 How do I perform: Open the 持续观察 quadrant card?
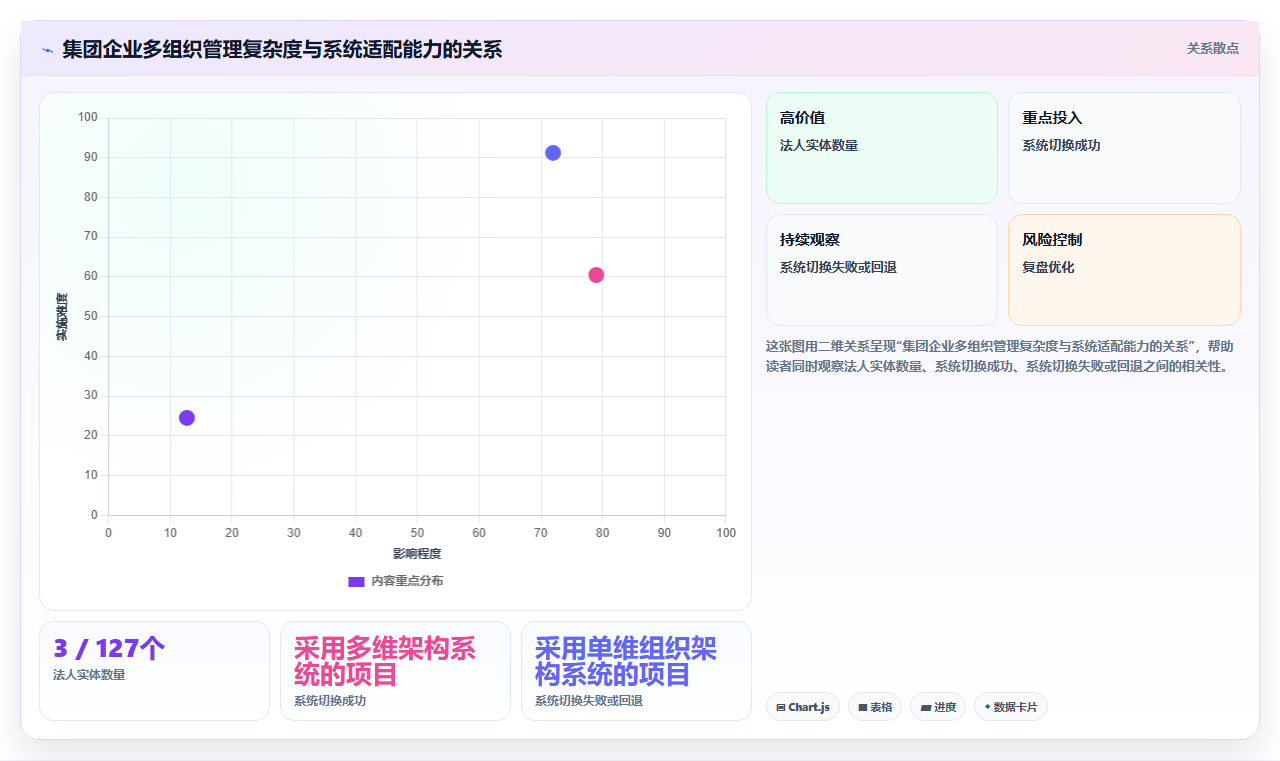(882, 270)
